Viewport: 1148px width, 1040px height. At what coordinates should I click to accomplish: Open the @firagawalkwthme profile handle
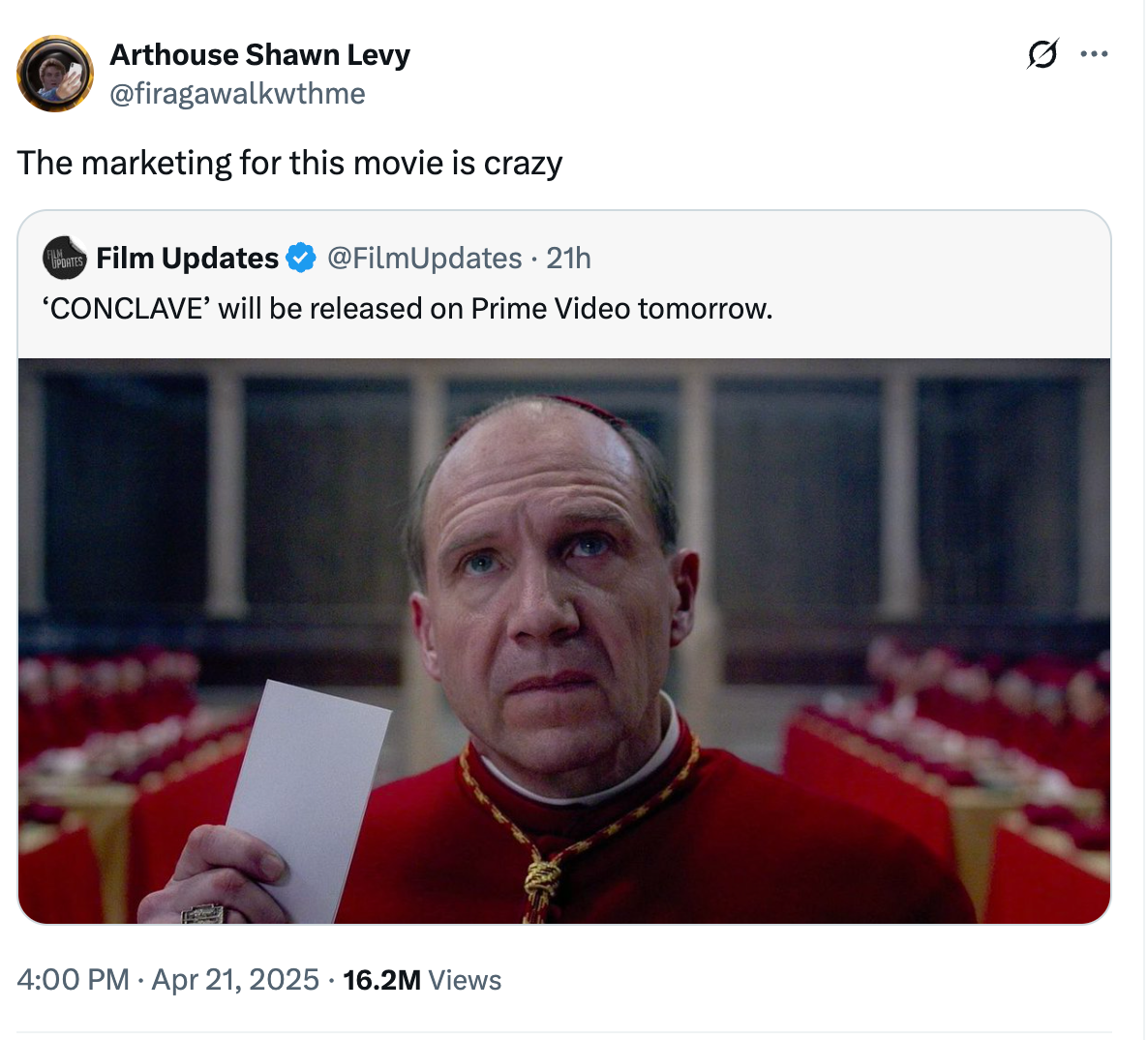coord(237,94)
